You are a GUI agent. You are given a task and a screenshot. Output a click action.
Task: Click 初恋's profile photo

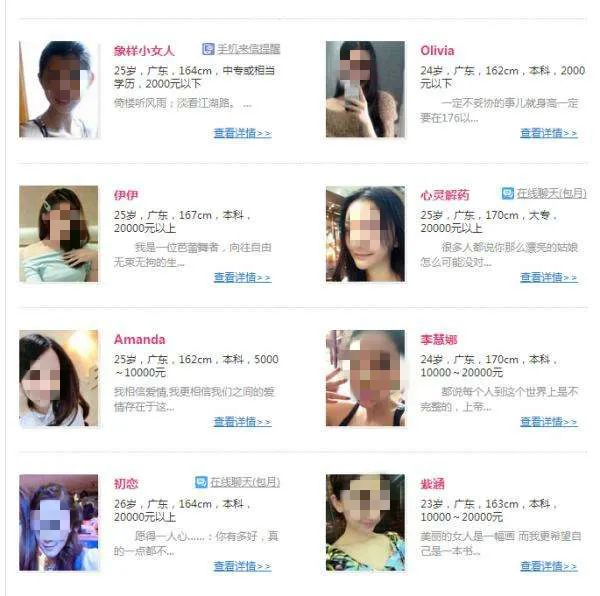59,523
